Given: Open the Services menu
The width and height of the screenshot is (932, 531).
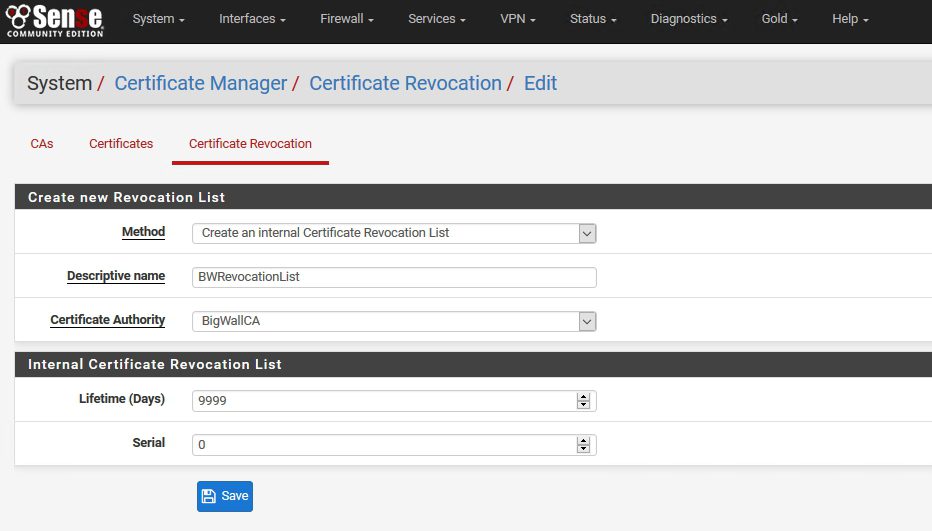Looking at the screenshot, I should coord(437,19).
